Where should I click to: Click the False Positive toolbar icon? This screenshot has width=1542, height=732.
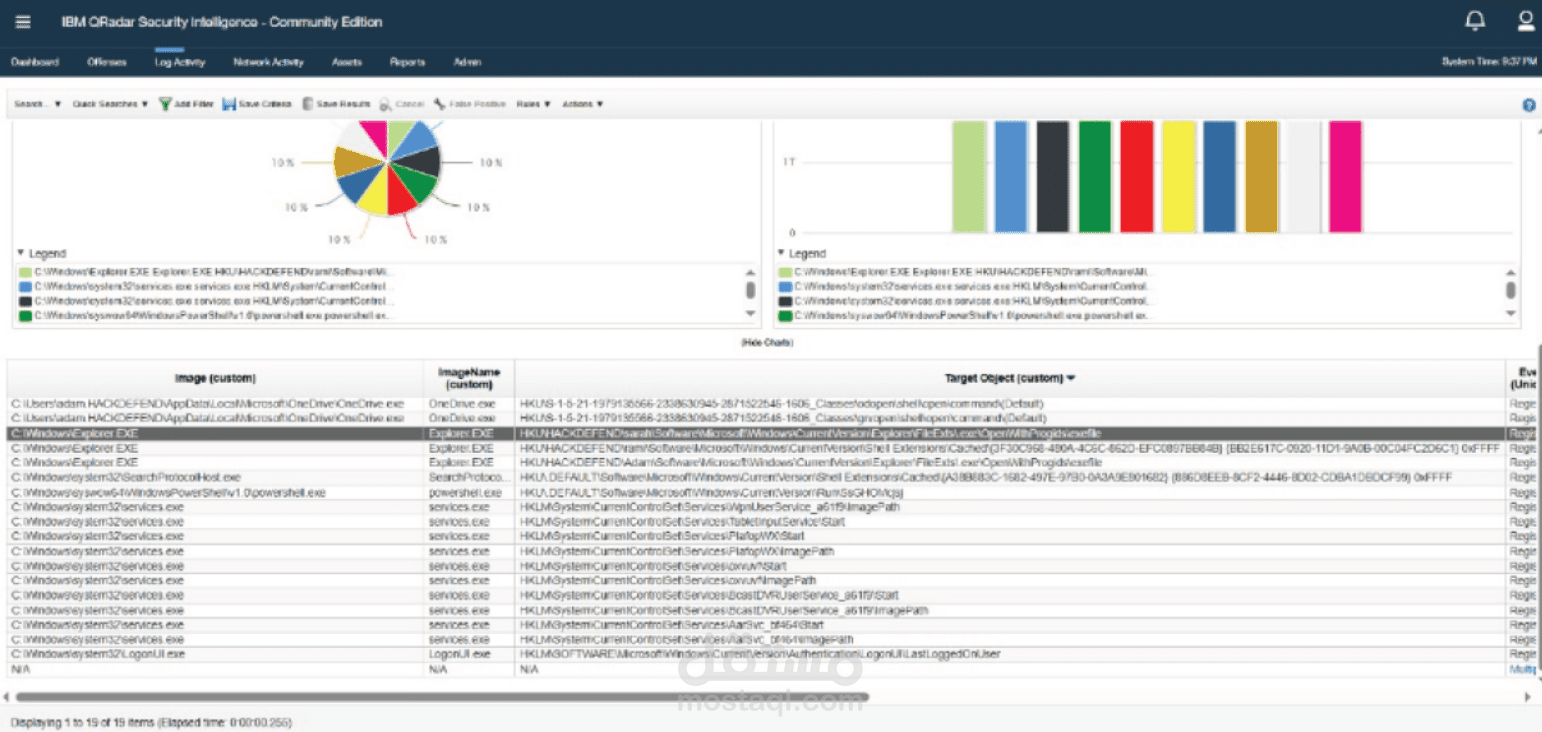(439, 104)
